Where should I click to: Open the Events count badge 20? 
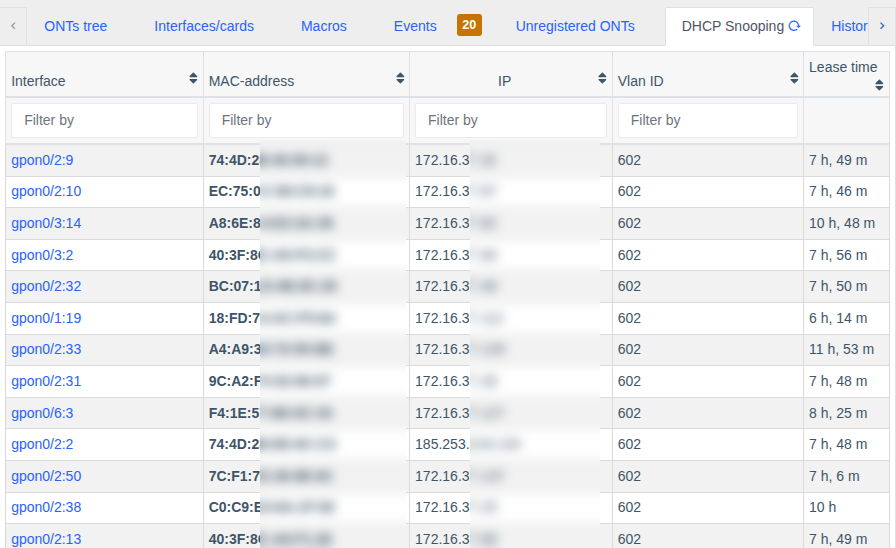coord(469,25)
